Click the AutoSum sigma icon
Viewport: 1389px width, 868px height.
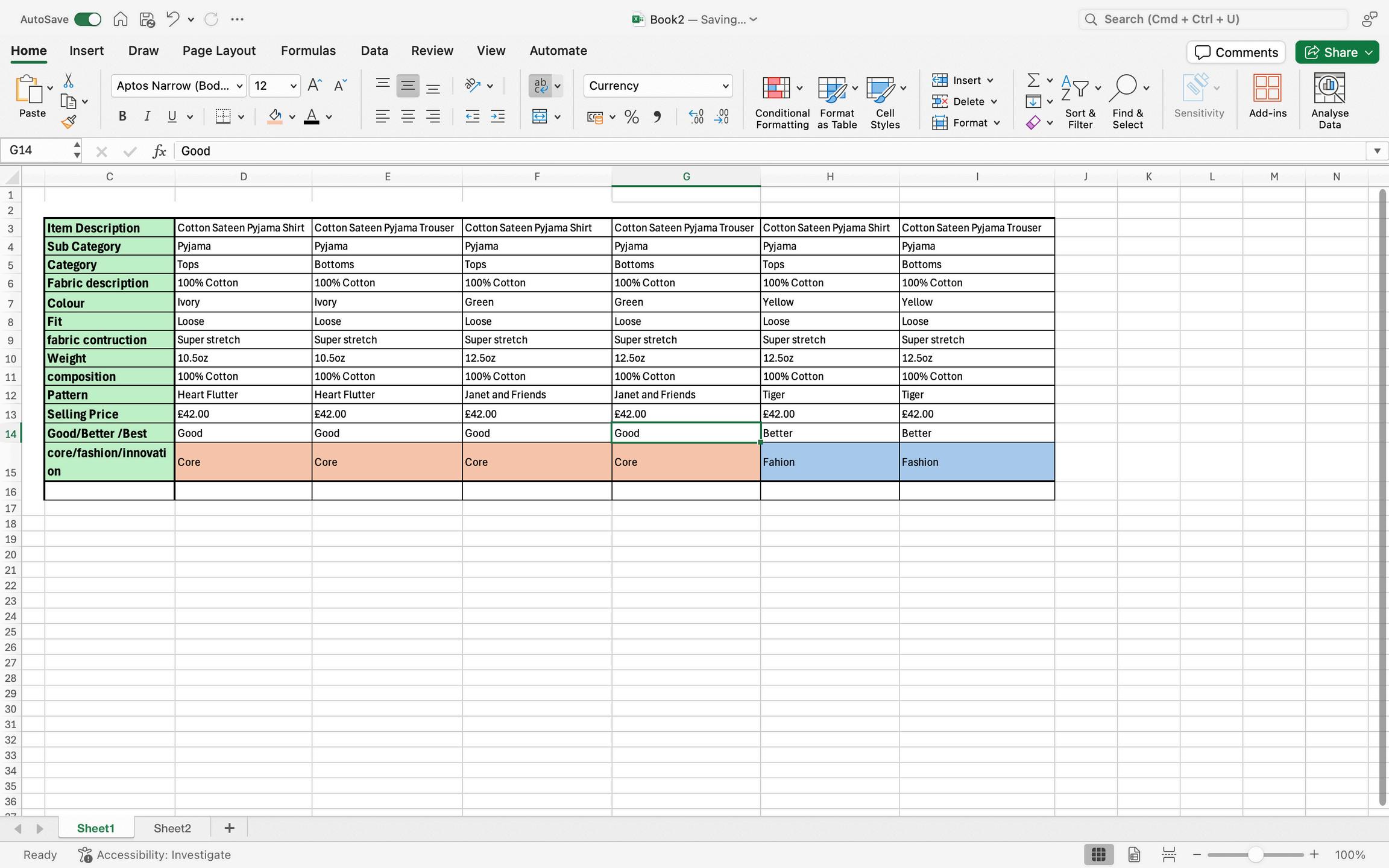click(1033, 80)
